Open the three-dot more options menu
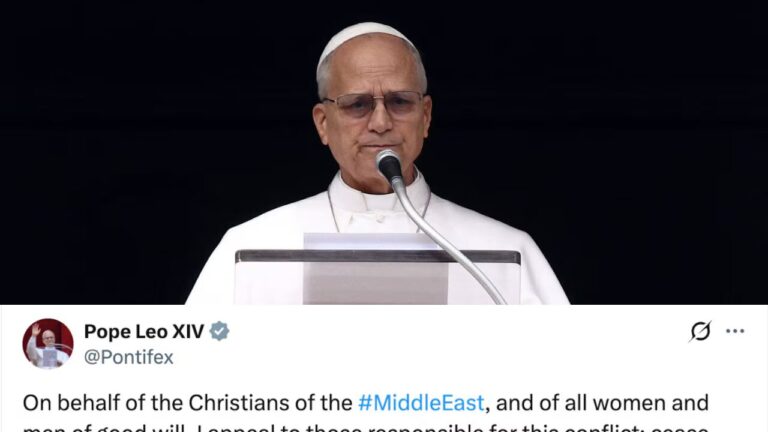This screenshot has width=768, height=432. click(x=735, y=332)
